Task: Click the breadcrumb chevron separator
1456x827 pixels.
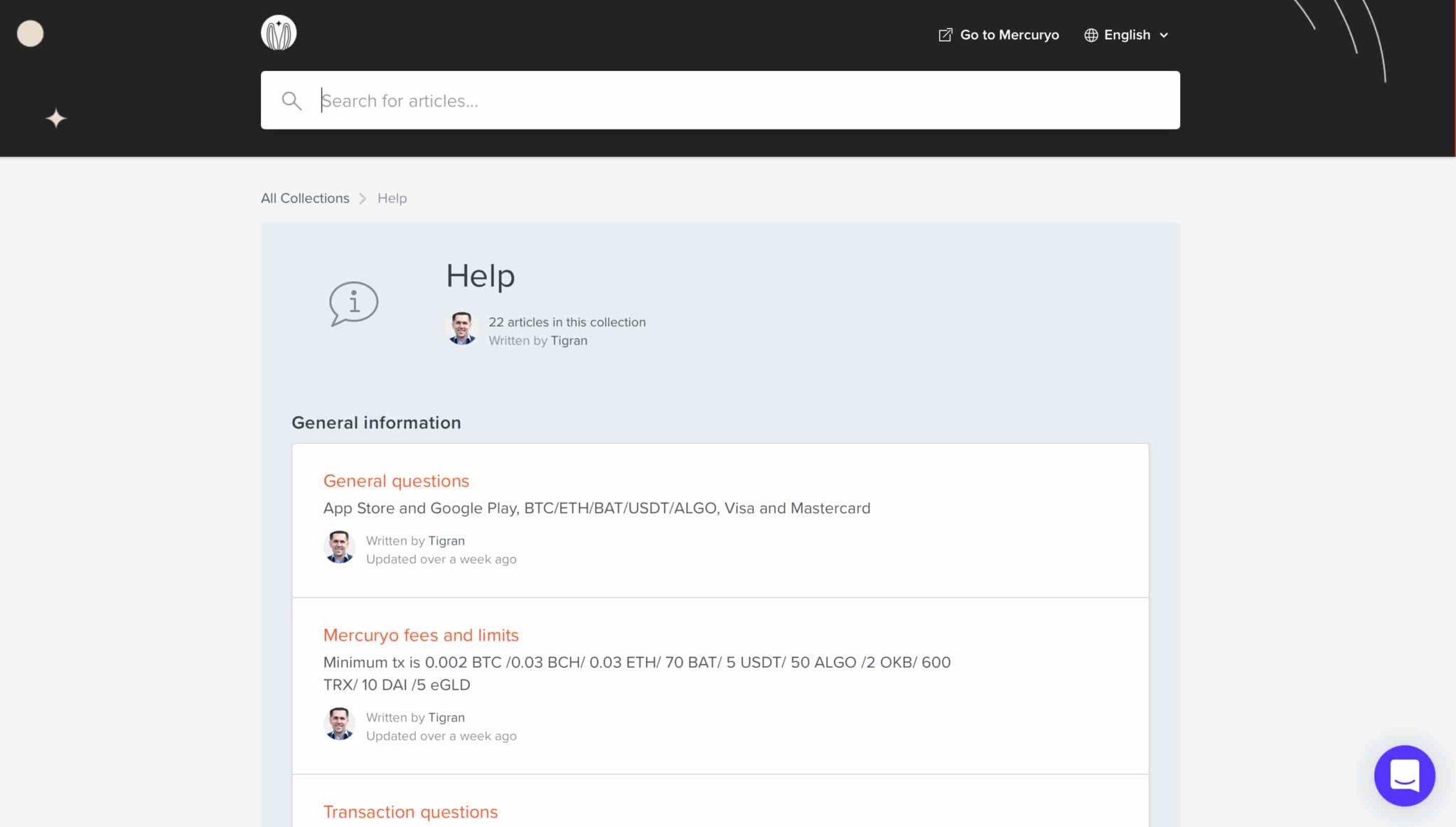Action: 363,198
